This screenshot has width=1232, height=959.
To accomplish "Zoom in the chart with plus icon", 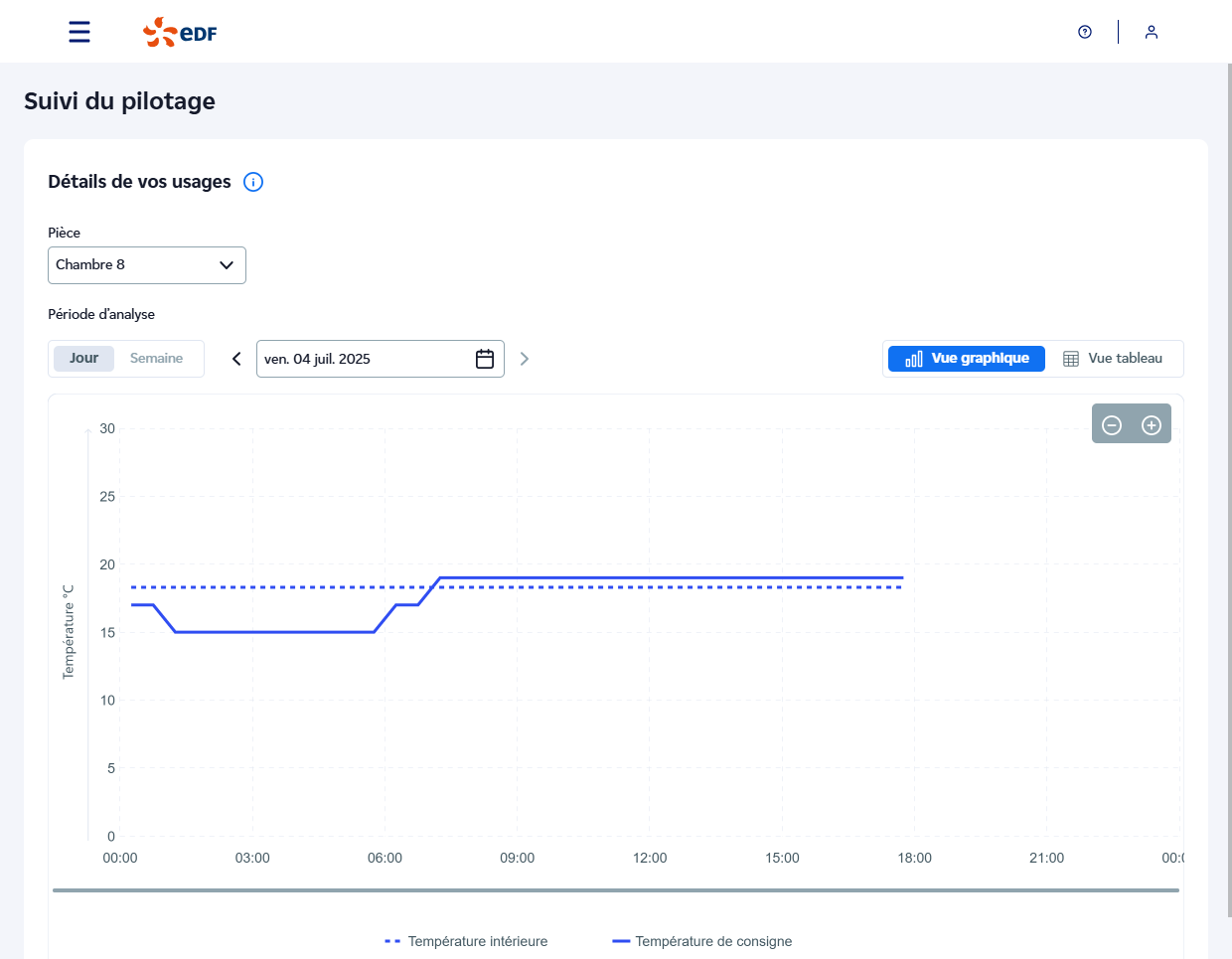I will (x=1152, y=425).
